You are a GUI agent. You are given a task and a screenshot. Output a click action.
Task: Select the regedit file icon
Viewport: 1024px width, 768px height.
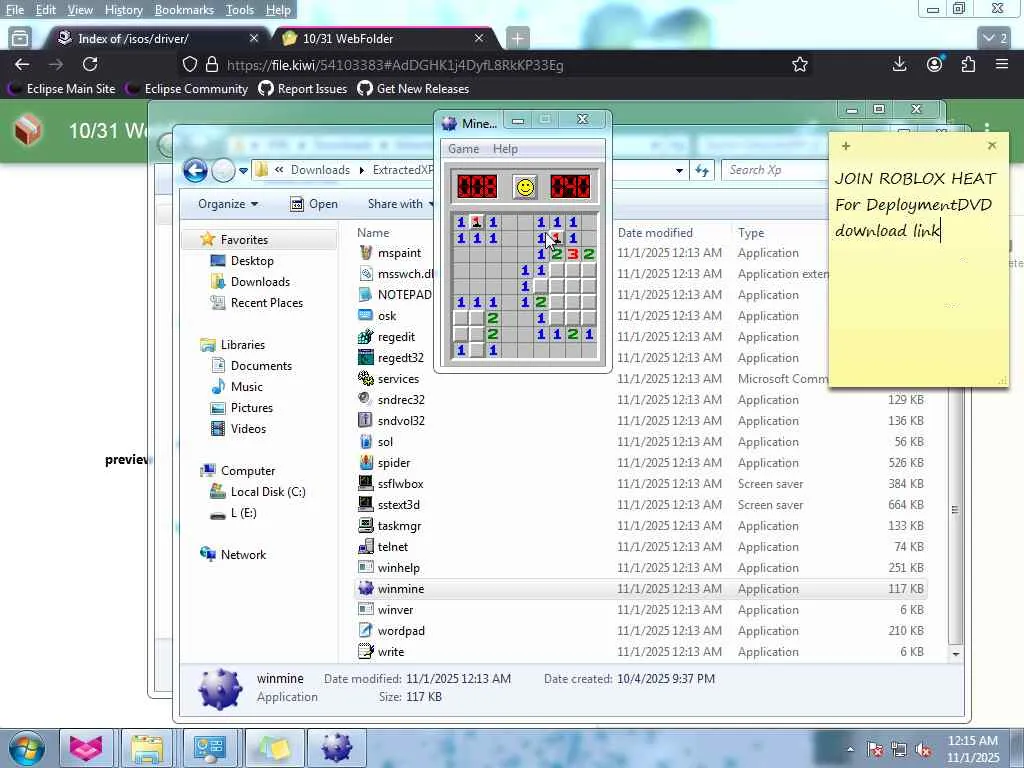366,337
